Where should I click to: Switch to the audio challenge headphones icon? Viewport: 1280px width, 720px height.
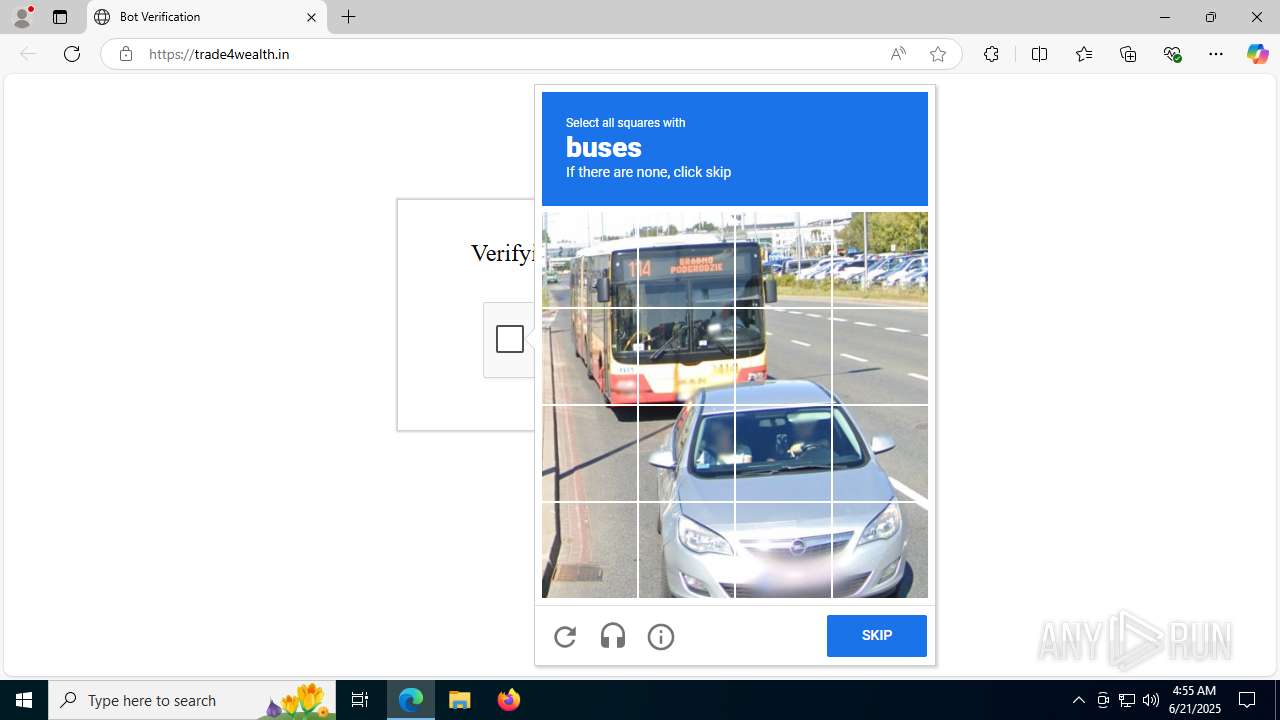[x=613, y=636]
